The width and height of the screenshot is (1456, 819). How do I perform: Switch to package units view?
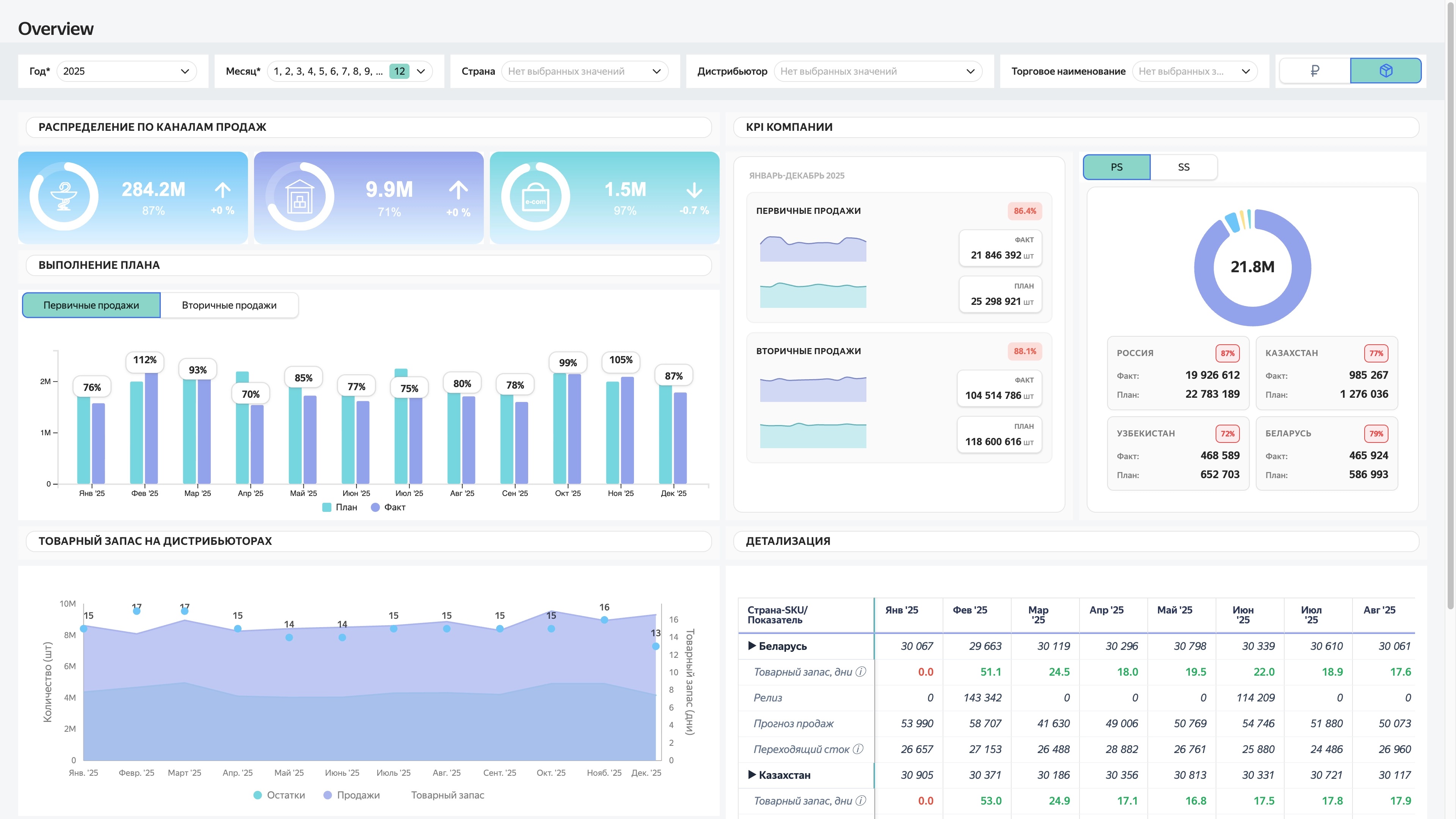(x=1386, y=71)
